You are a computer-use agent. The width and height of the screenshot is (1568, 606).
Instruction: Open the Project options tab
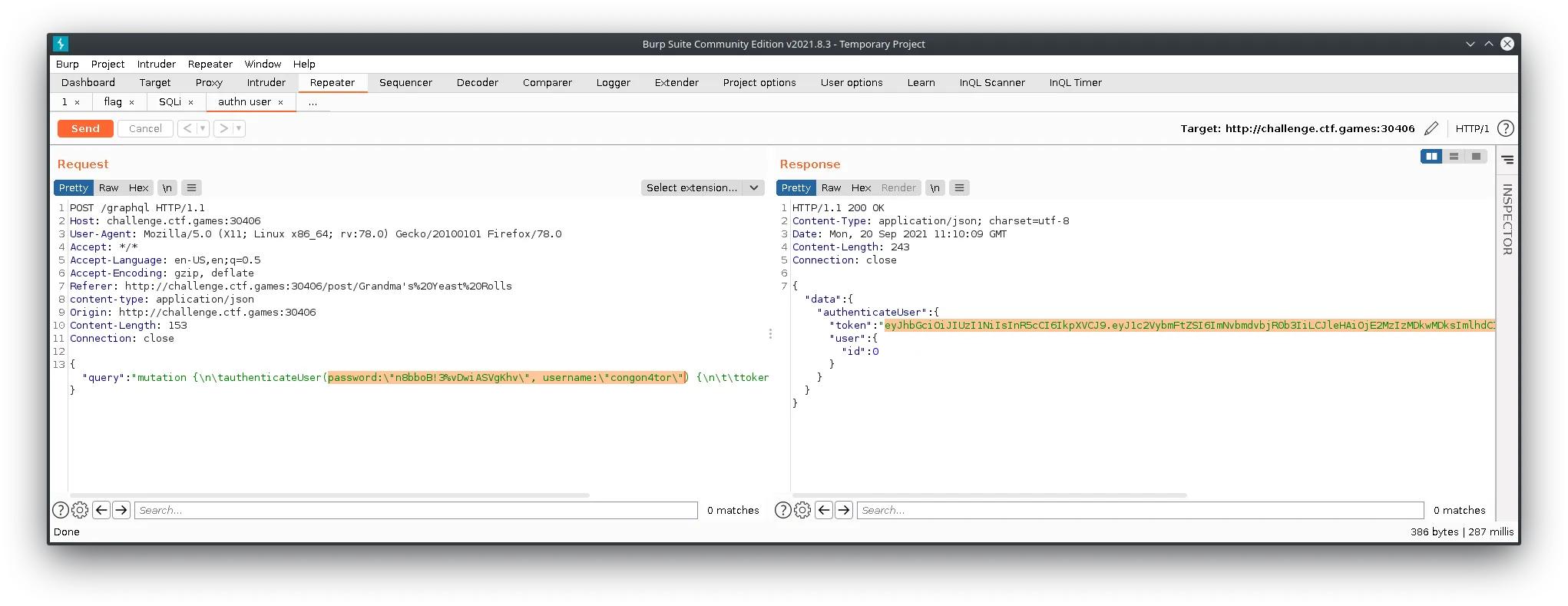point(759,83)
